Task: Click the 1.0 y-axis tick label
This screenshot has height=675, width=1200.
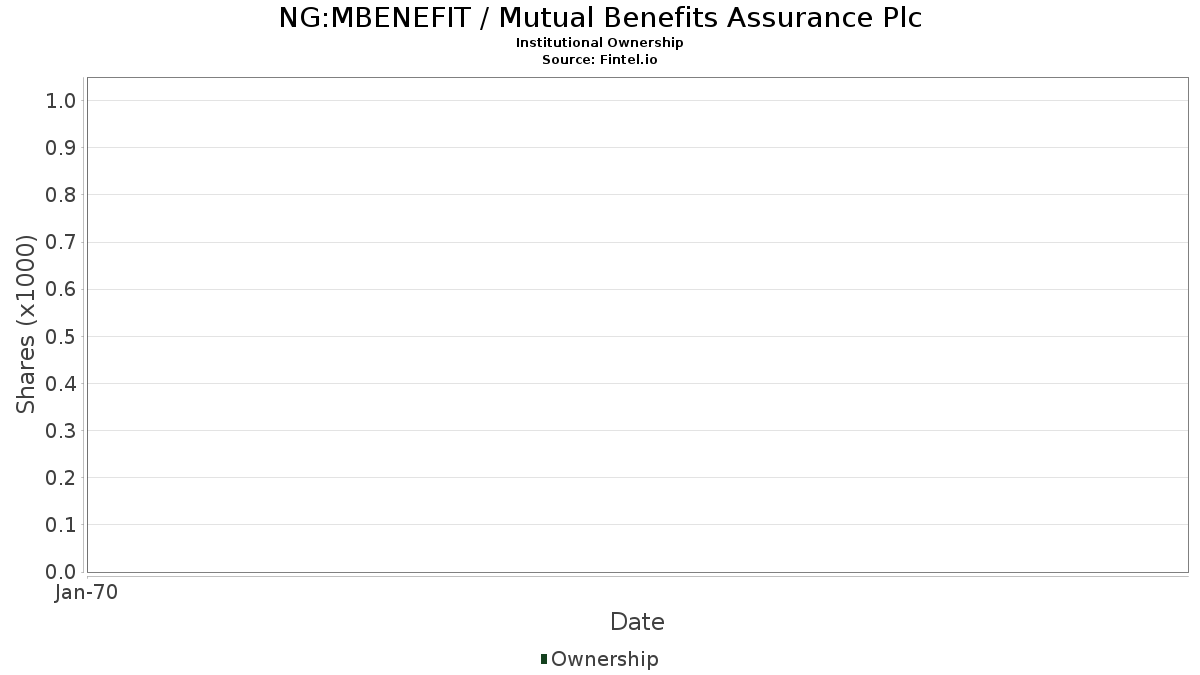Action: click(x=61, y=100)
